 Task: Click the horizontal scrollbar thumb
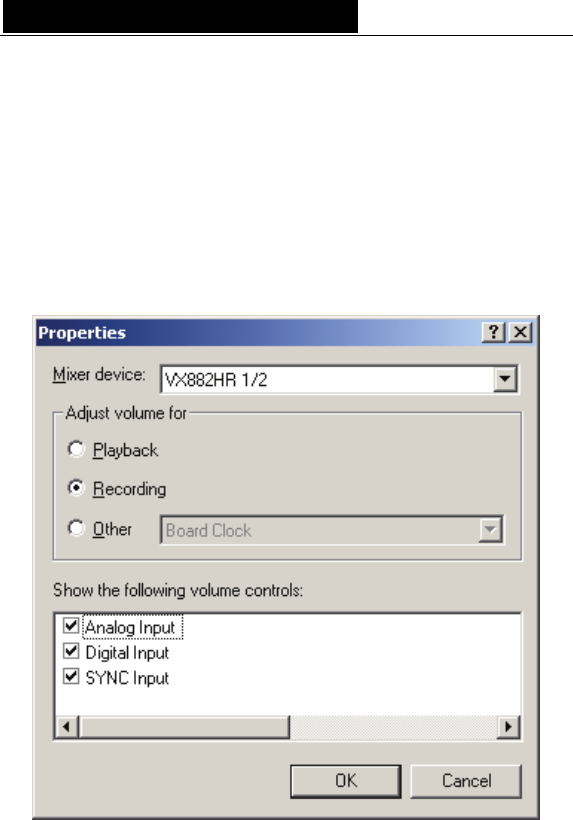pos(184,726)
